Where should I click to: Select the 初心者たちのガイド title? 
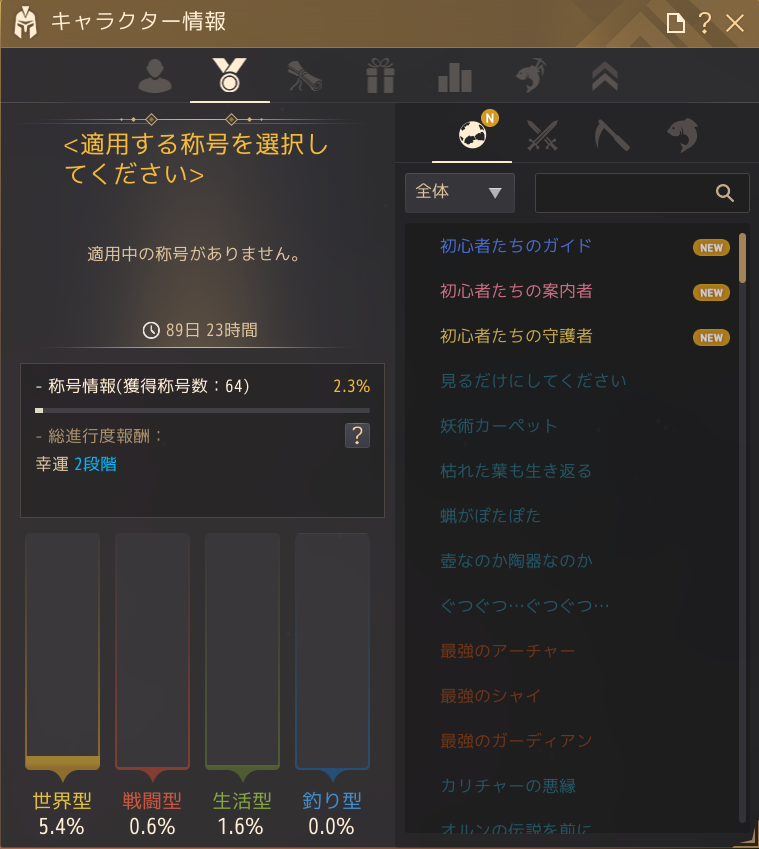515,246
